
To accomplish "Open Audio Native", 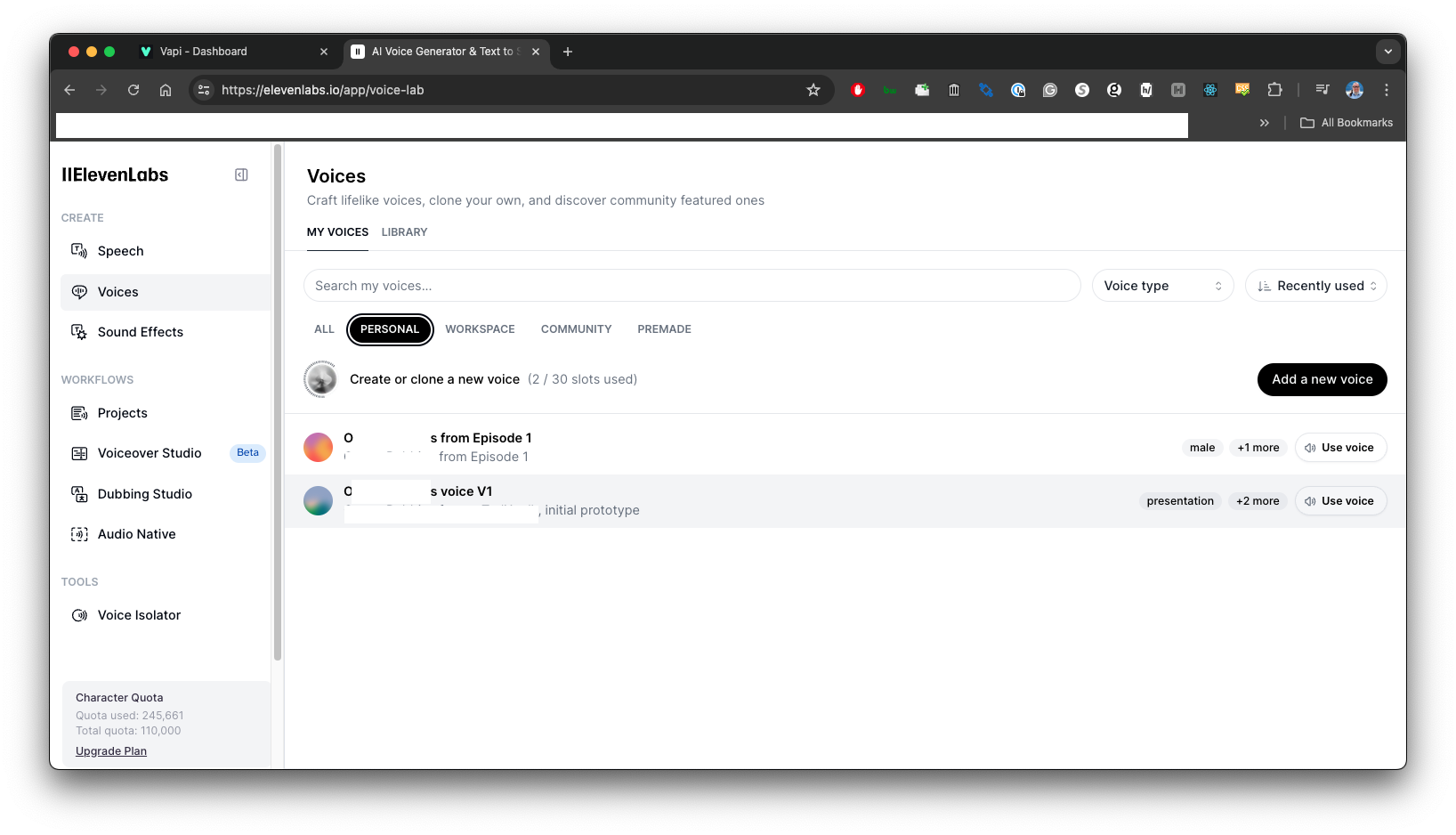I will (x=166, y=534).
